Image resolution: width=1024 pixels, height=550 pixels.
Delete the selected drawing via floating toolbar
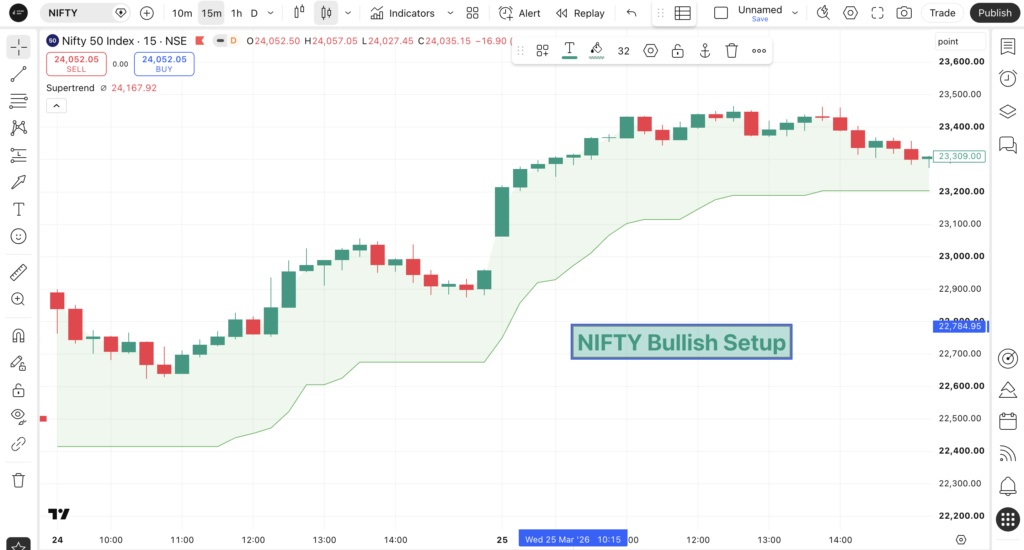tap(731, 51)
